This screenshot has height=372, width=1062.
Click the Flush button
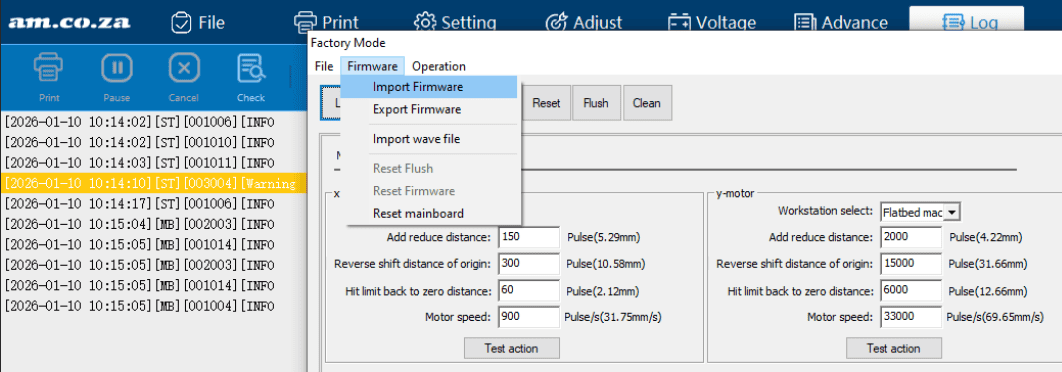pos(595,103)
